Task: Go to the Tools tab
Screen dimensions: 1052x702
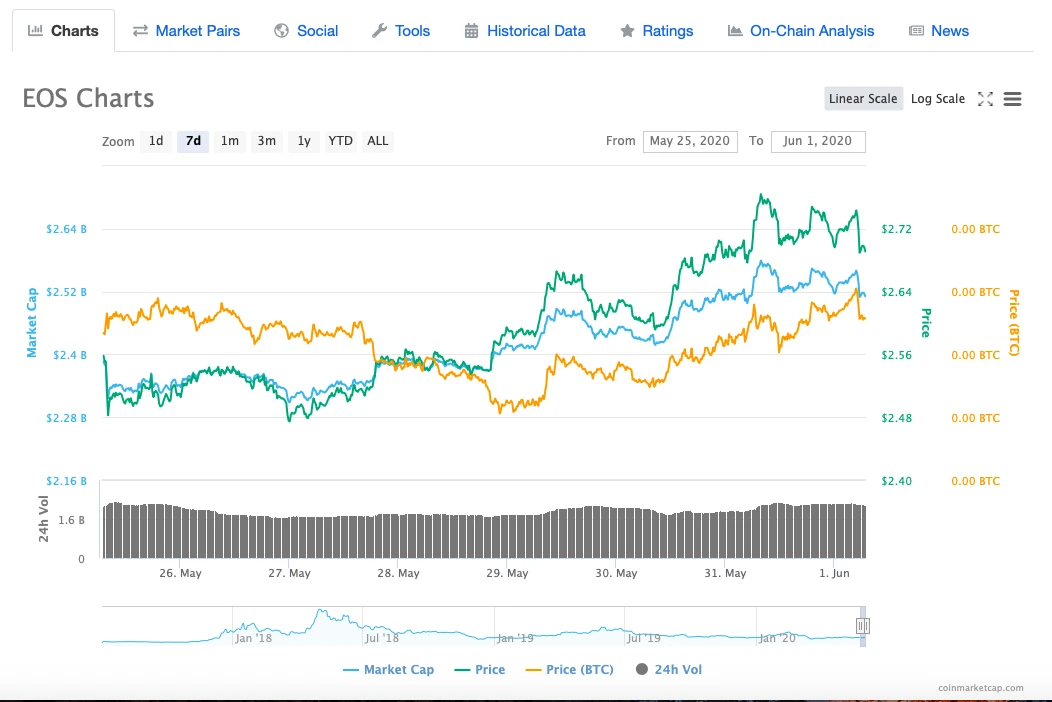Action: pos(401,31)
